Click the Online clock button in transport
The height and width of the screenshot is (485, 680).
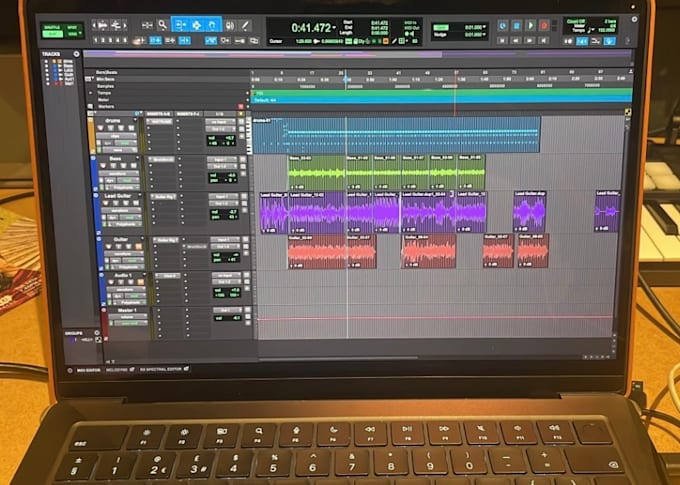coord(502,26)
